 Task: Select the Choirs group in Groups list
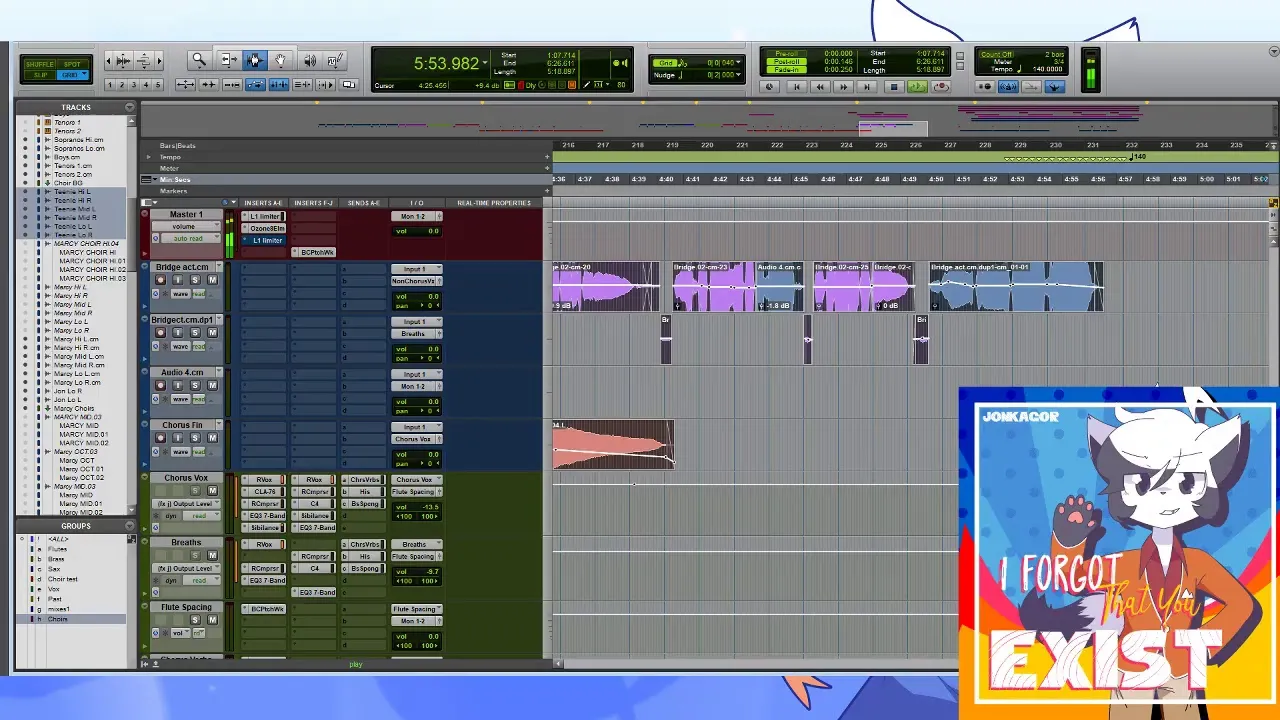pyautogui.click(x=58, y=619)
